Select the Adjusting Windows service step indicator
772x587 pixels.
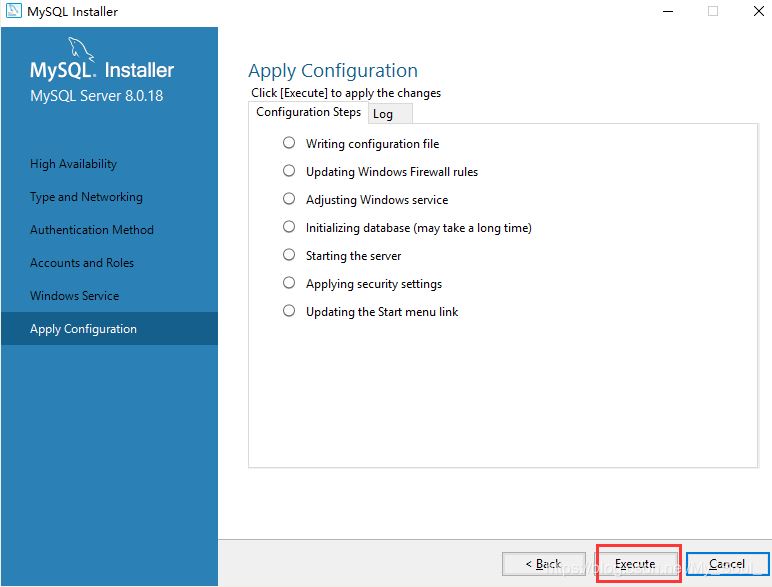click(289, 199)
